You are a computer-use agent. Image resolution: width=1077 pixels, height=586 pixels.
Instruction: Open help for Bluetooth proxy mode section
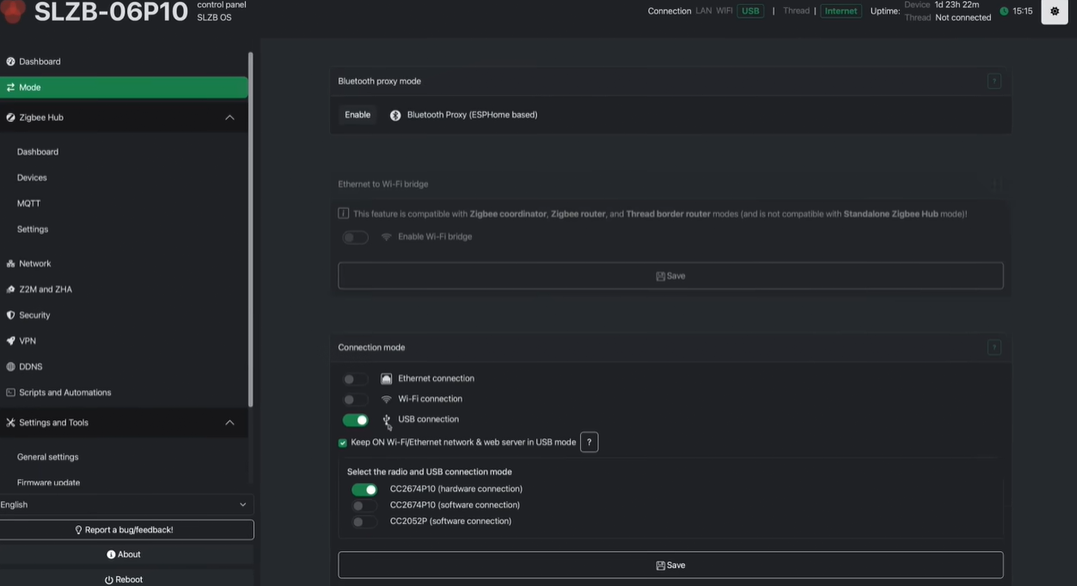click(x=993, y=81)
